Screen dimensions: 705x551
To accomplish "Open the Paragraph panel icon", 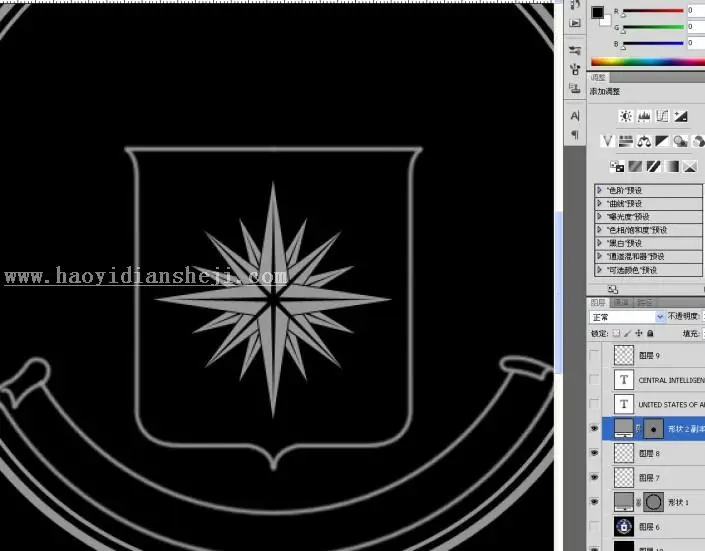I will tap(575, 134).
